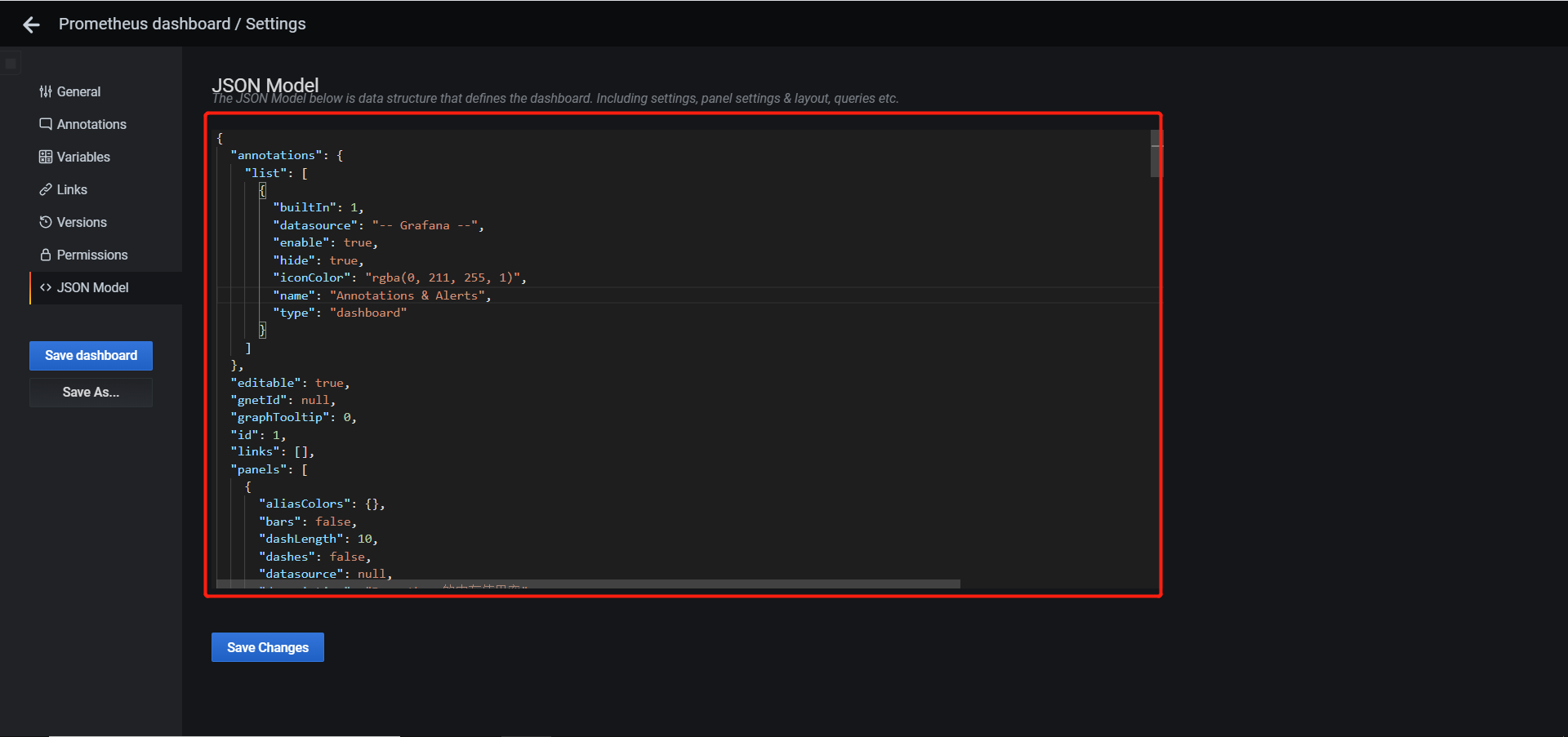Click the Variables grid icon

[46, 157]
